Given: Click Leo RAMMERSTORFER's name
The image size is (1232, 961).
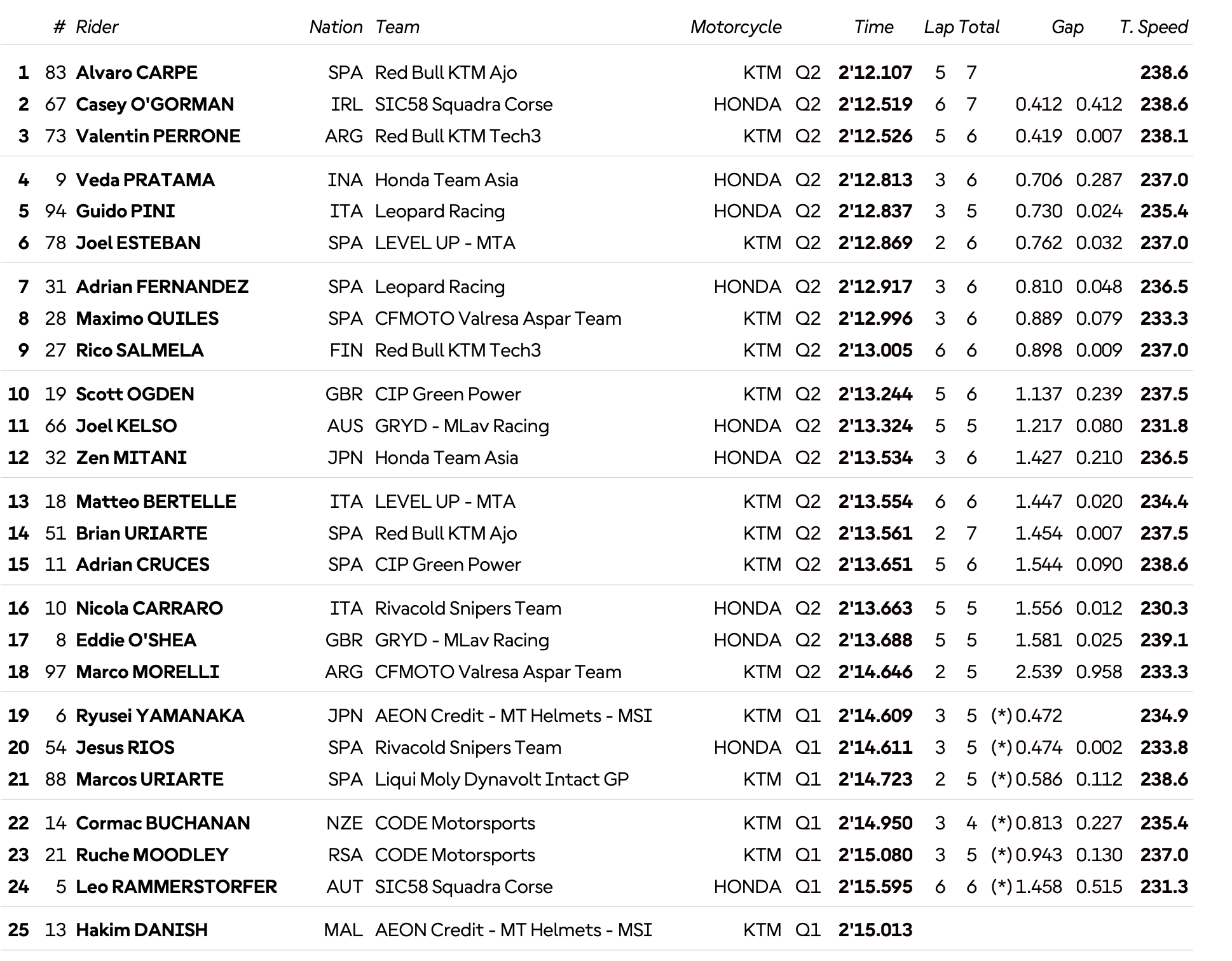Looking at the screenshot, I should coord(176,887).
